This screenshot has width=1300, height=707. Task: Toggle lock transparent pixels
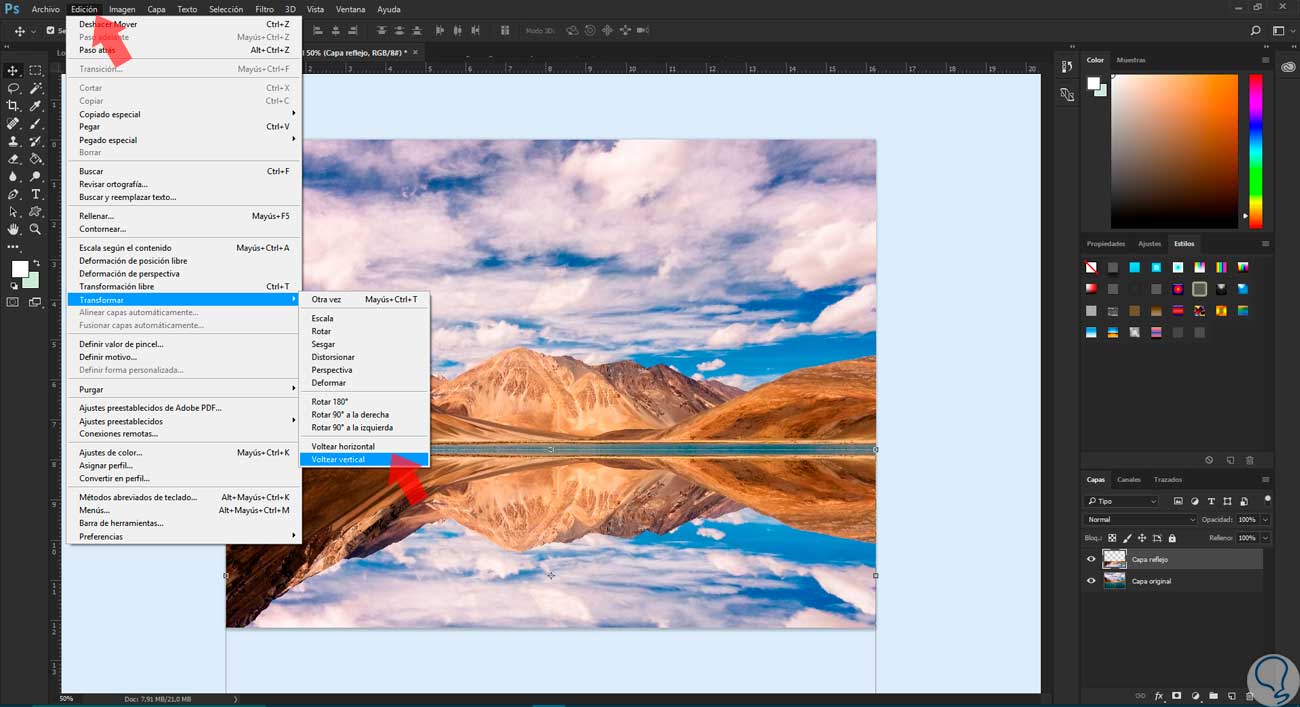click(1112, 538)
